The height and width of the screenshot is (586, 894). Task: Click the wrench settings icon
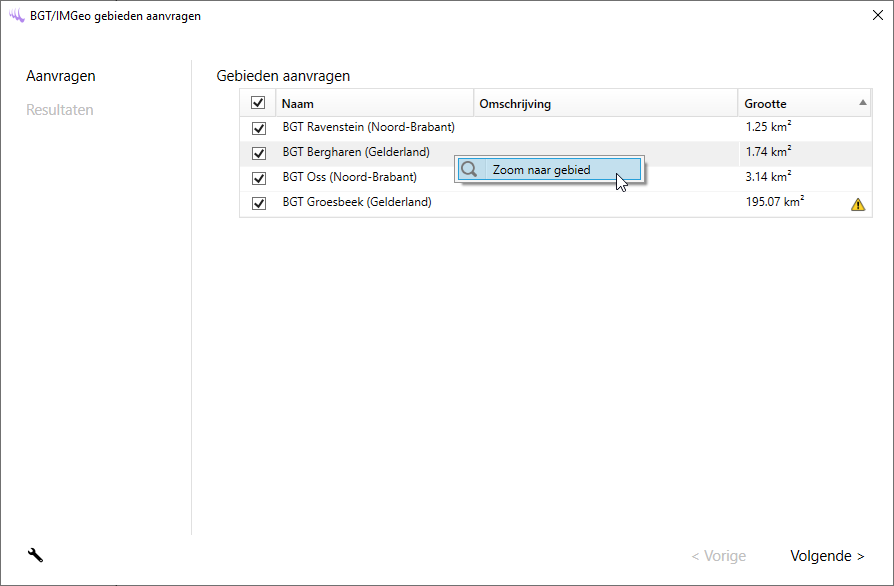coord(35,556)
